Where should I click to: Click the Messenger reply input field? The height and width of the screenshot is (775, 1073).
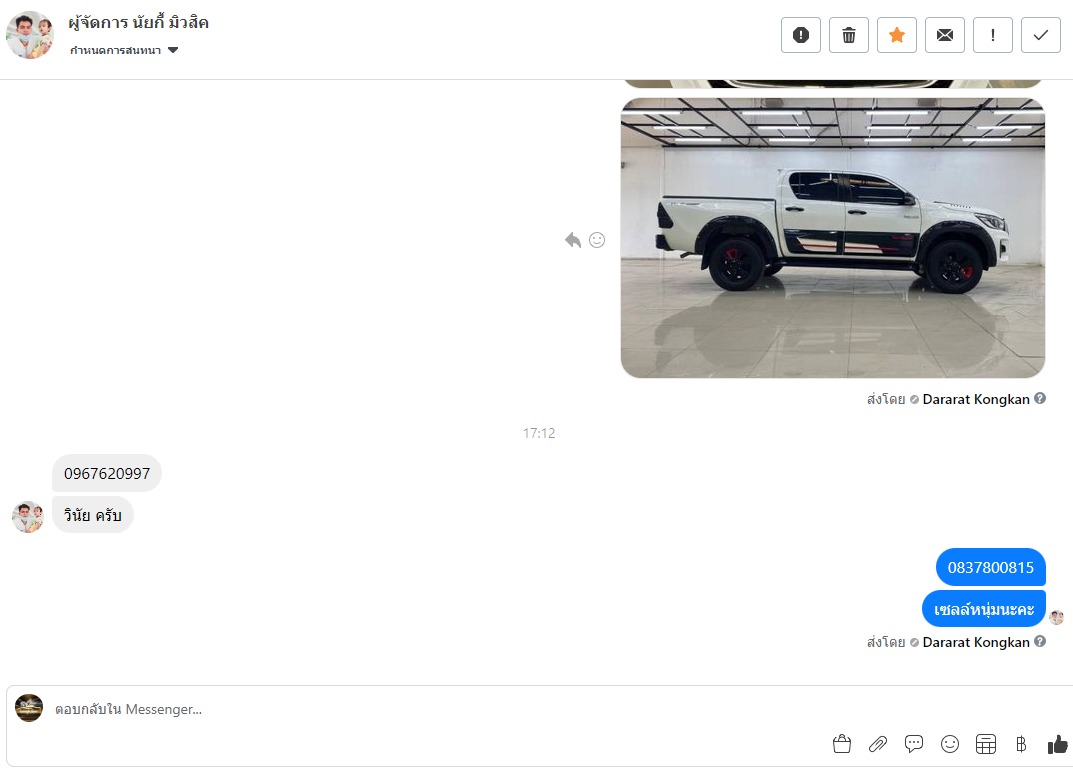pyautogui.click(x=438, y=709)
